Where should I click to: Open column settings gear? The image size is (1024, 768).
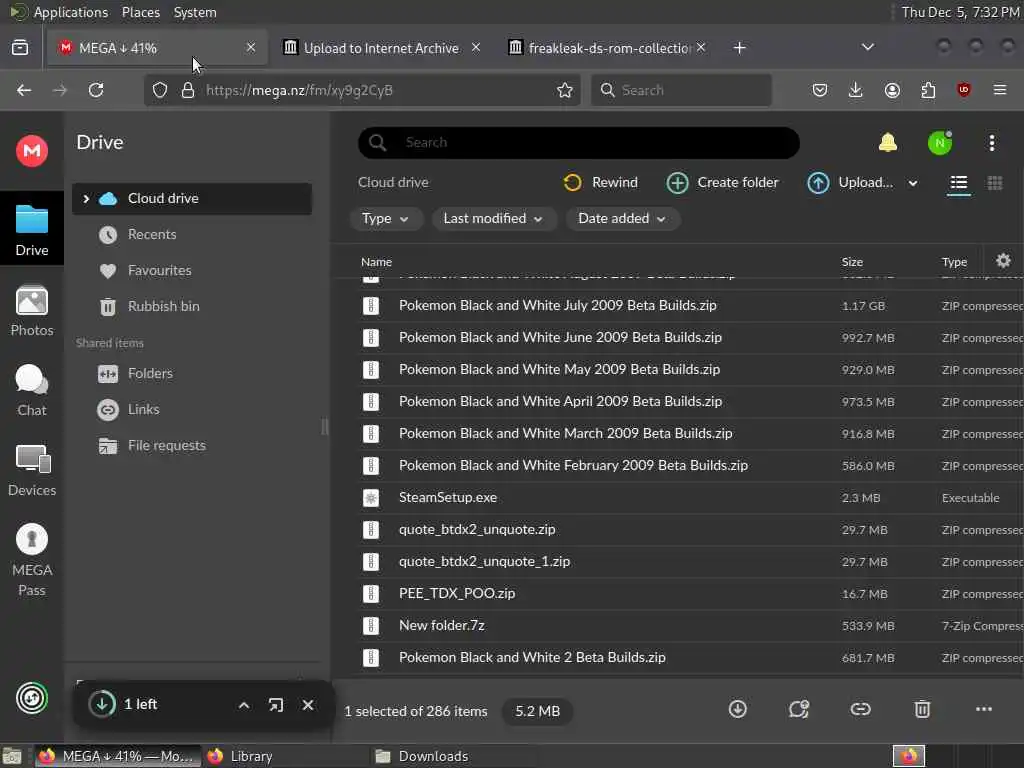pyautogui.click(x=1003, y=261)
